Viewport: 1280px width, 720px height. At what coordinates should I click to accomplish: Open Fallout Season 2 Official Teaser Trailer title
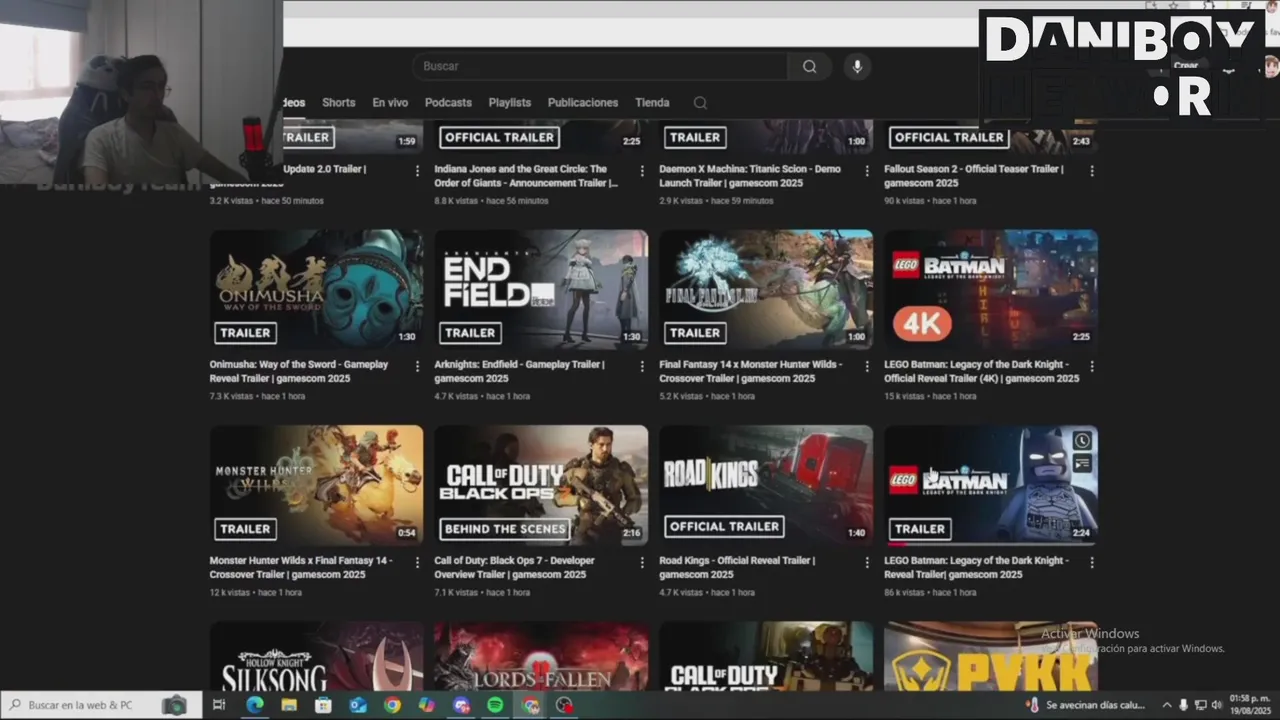coord(974,176)
